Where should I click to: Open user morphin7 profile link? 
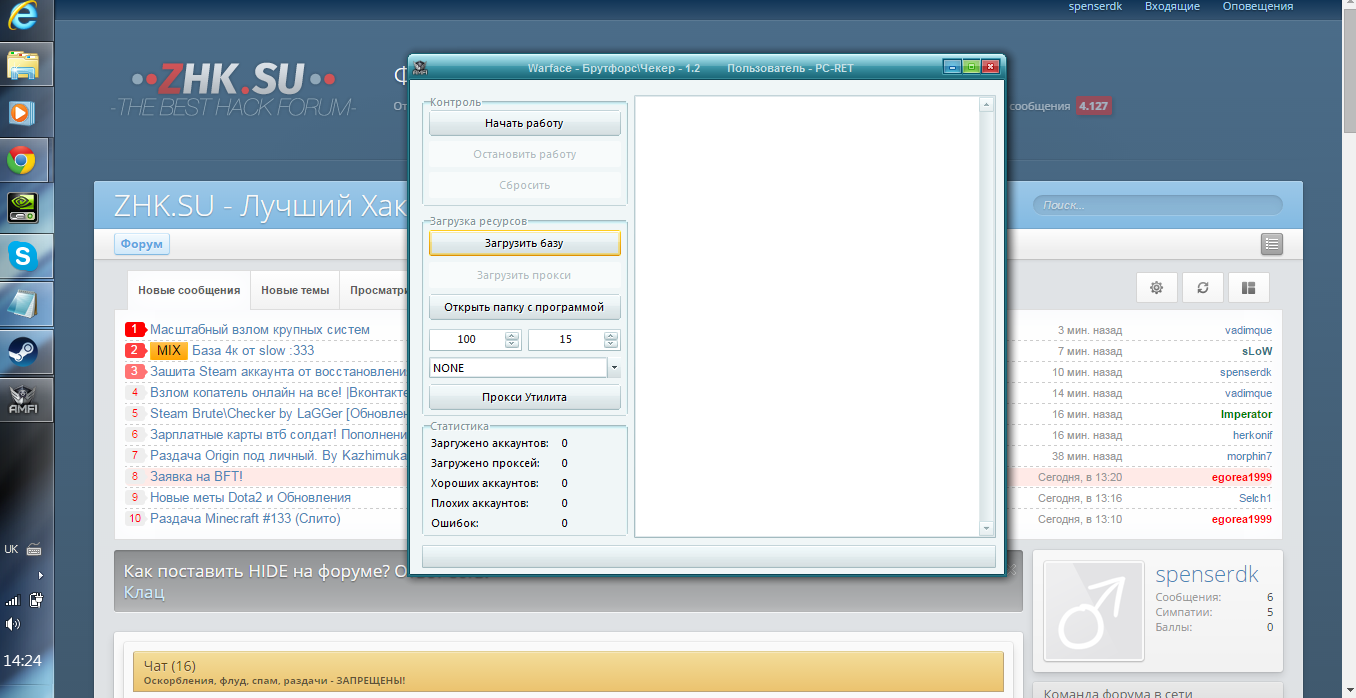(x=1249, y=456)
